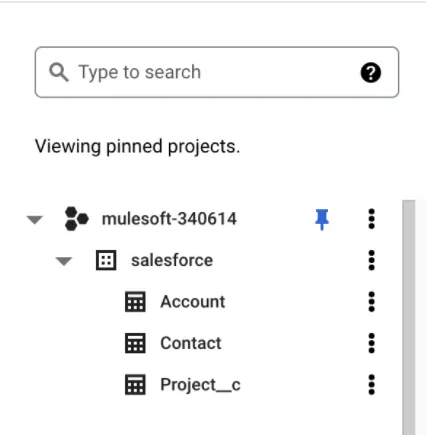Image resolution: width=426 pixels, height=435 pixels.
Task: Click the Project__c table icon
Action: coord(135,385)
